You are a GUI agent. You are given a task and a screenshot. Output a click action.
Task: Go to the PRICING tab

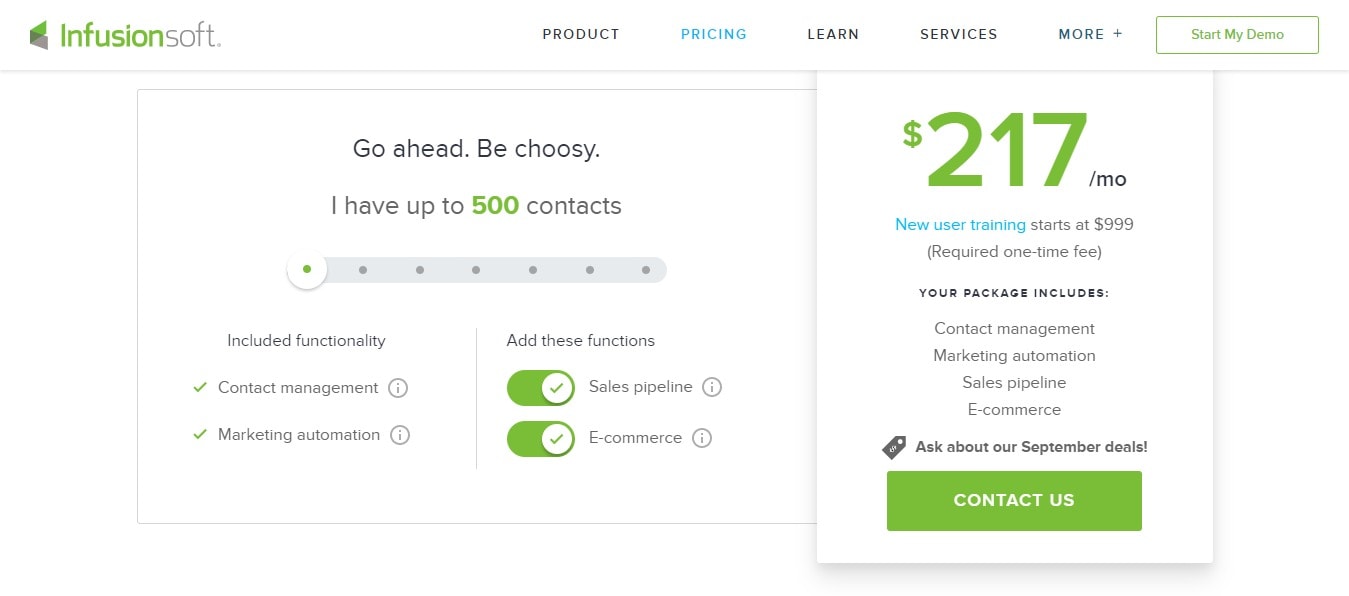(714, 34)
